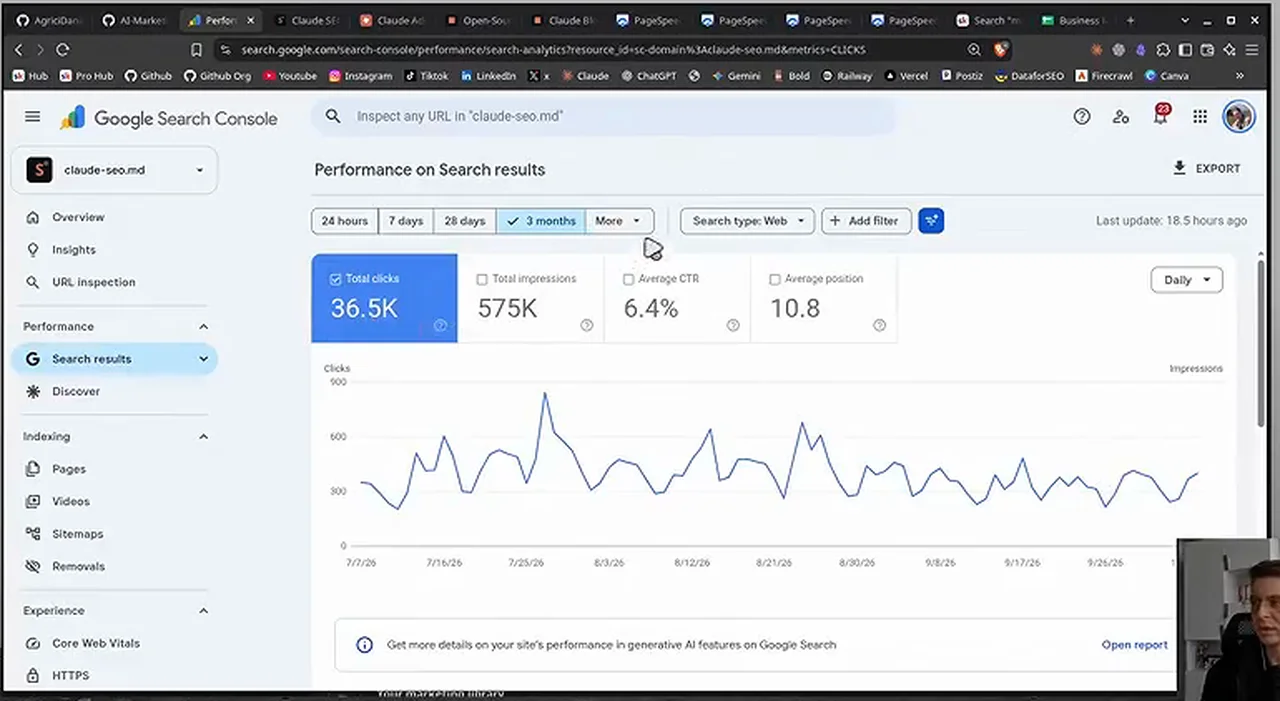Viewport: 1280px width, 701px height.
Task: Click the blue filter sparkle icon button
Action: 931,221
